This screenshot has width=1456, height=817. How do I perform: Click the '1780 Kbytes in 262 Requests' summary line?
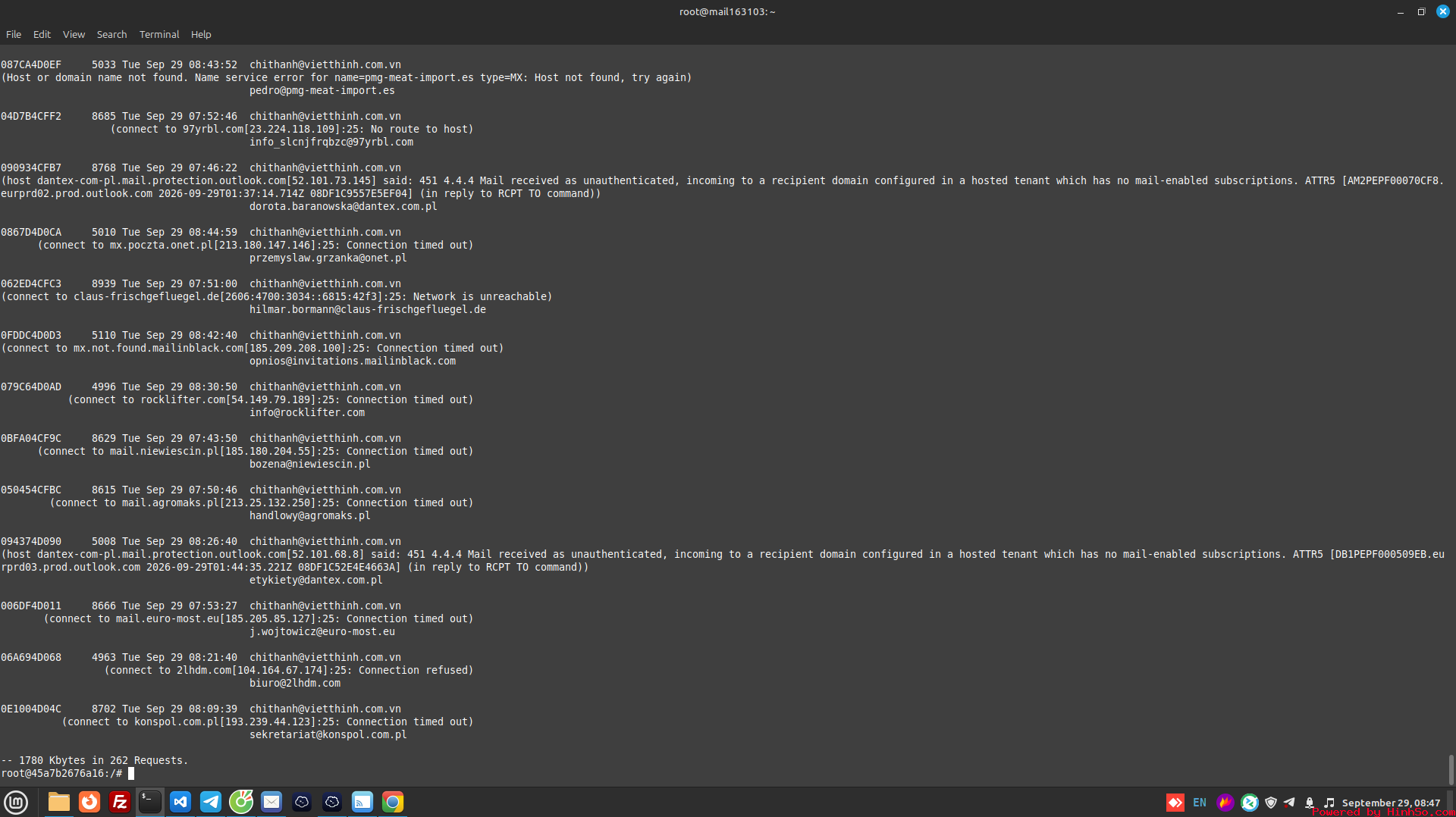[95, 760]
